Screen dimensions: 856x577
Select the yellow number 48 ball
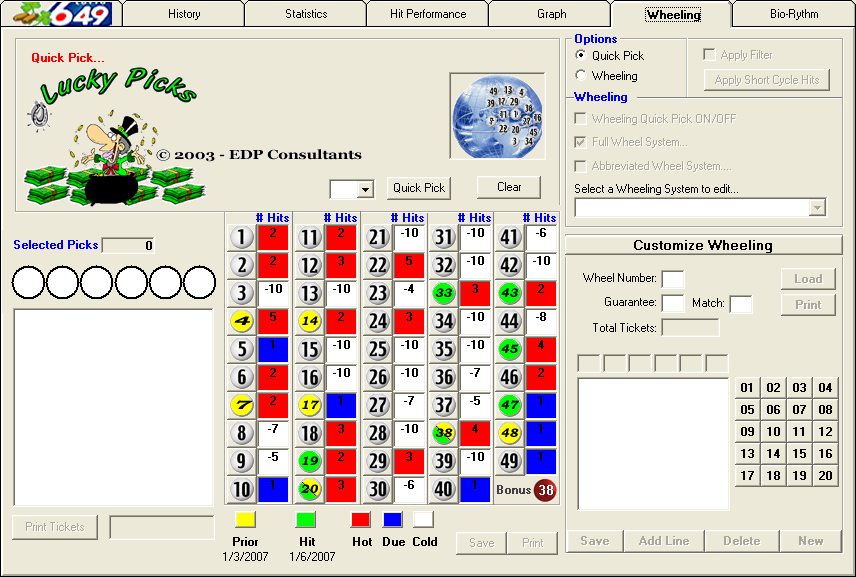pyautogui.click(x=510, y=433)
